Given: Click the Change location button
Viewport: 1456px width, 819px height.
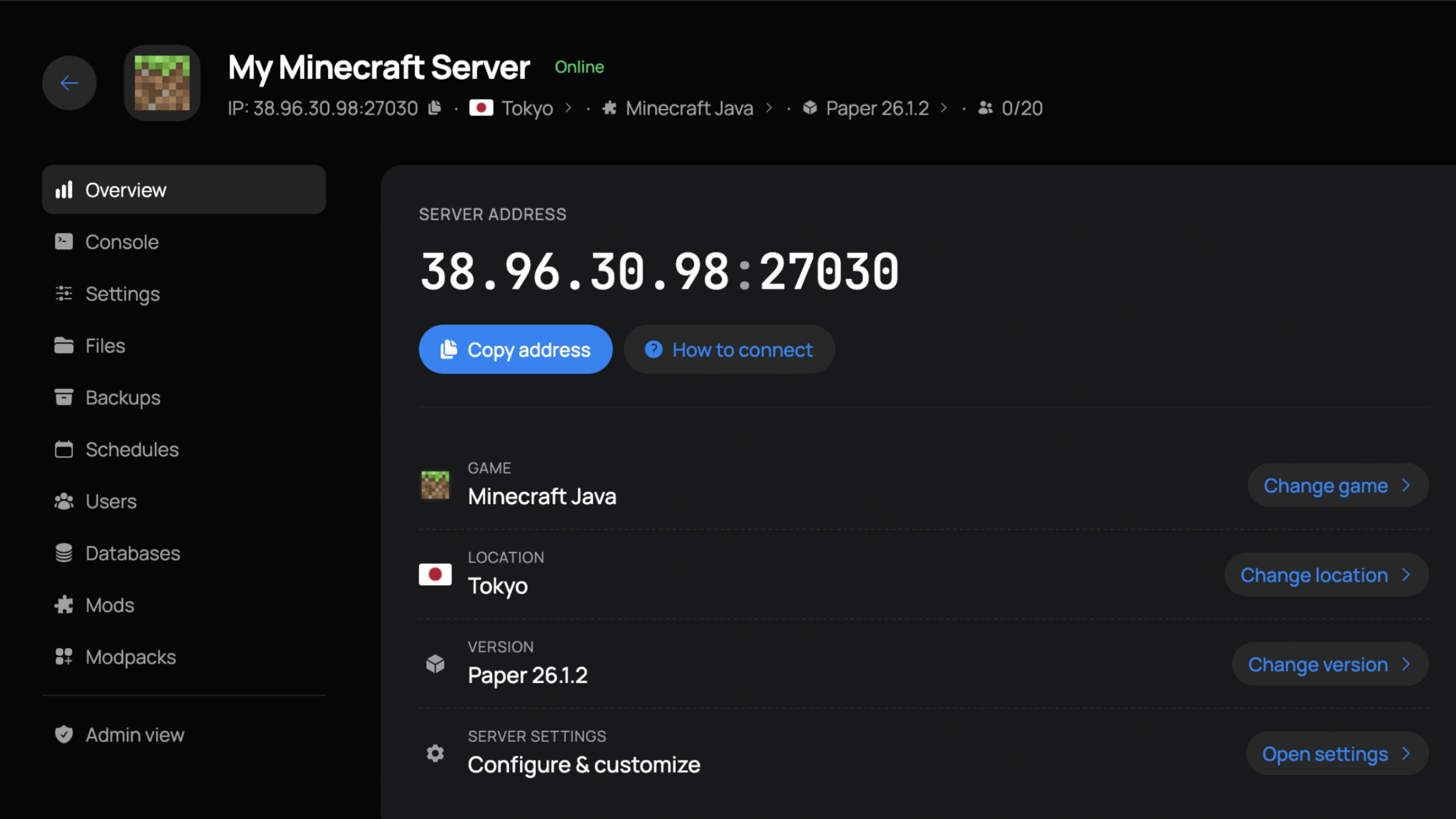Looking at the screenshot, I should point(1326,574).
